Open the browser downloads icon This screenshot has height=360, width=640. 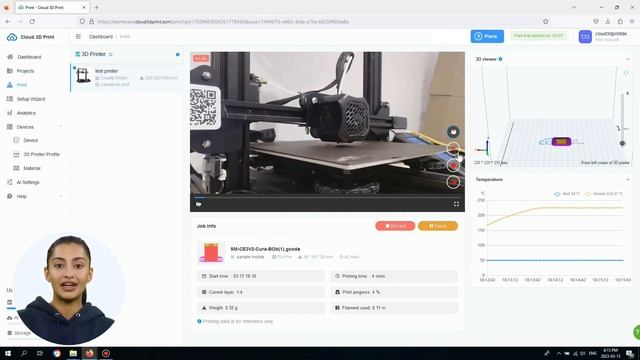tap(608, 21)
